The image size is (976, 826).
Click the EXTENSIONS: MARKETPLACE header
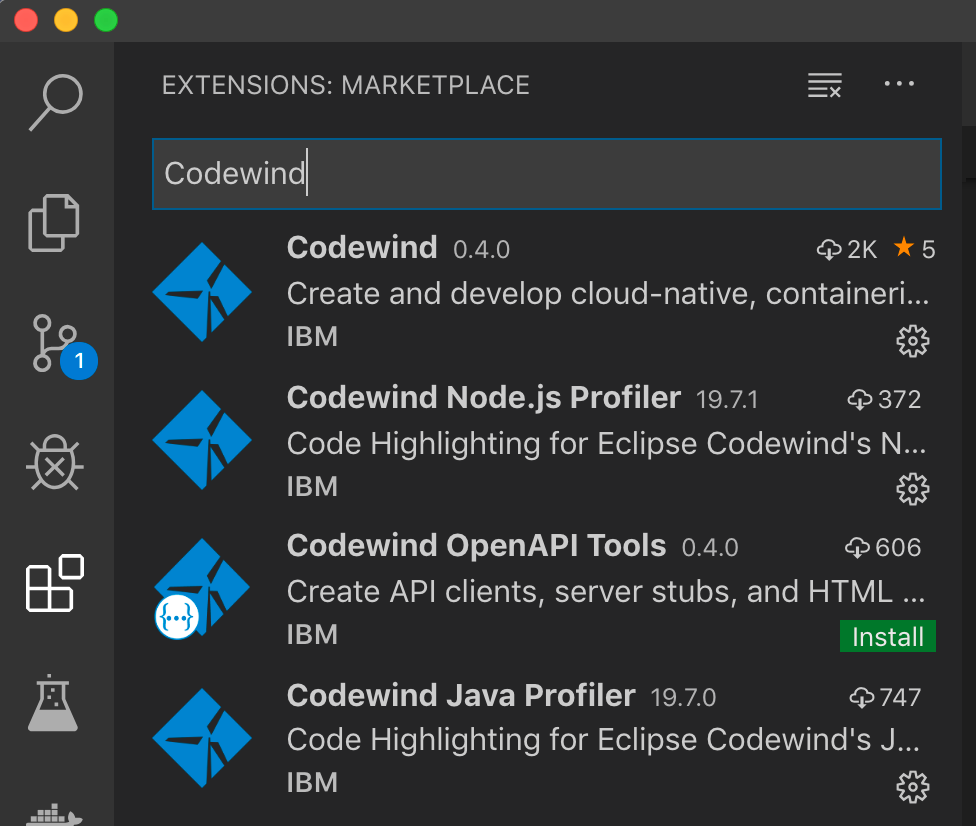pos(345,85)
